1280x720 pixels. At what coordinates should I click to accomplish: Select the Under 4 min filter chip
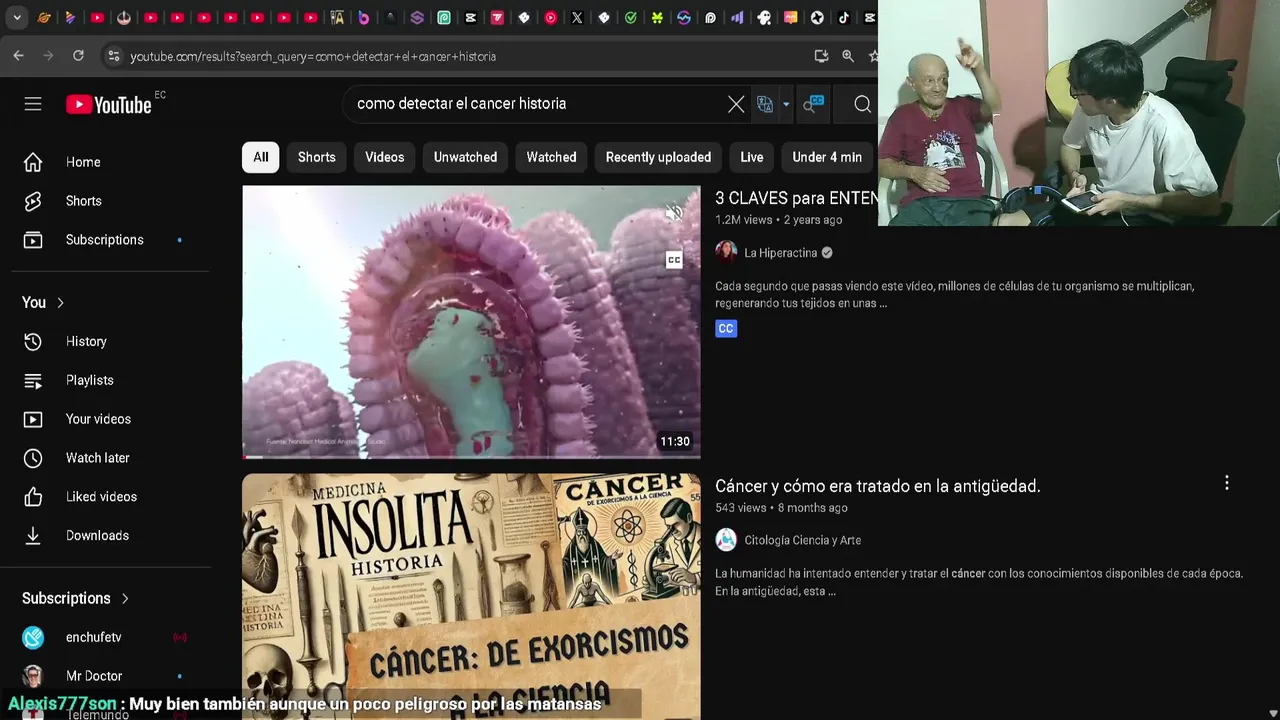(827, 157)
